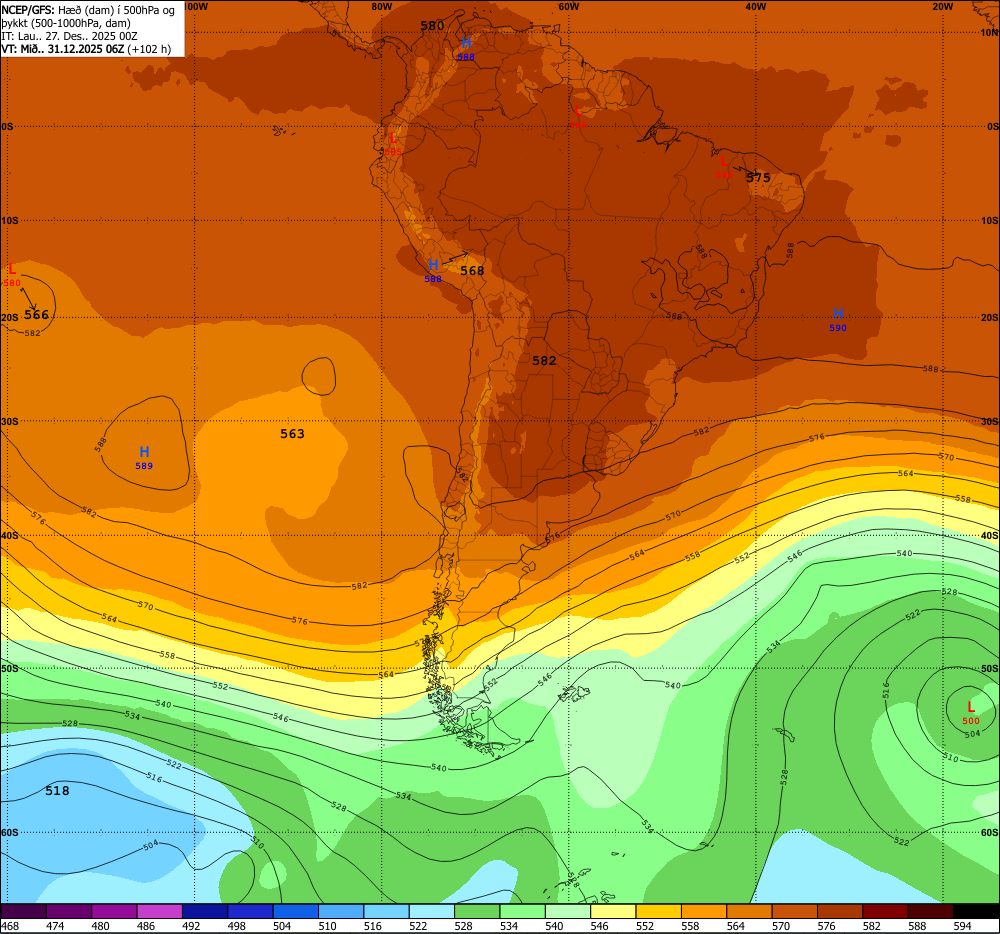Click the red L marker beside bold 575
Image resolution: width=1000 pixels, height=934 pixels.
(x=723, y=161)
